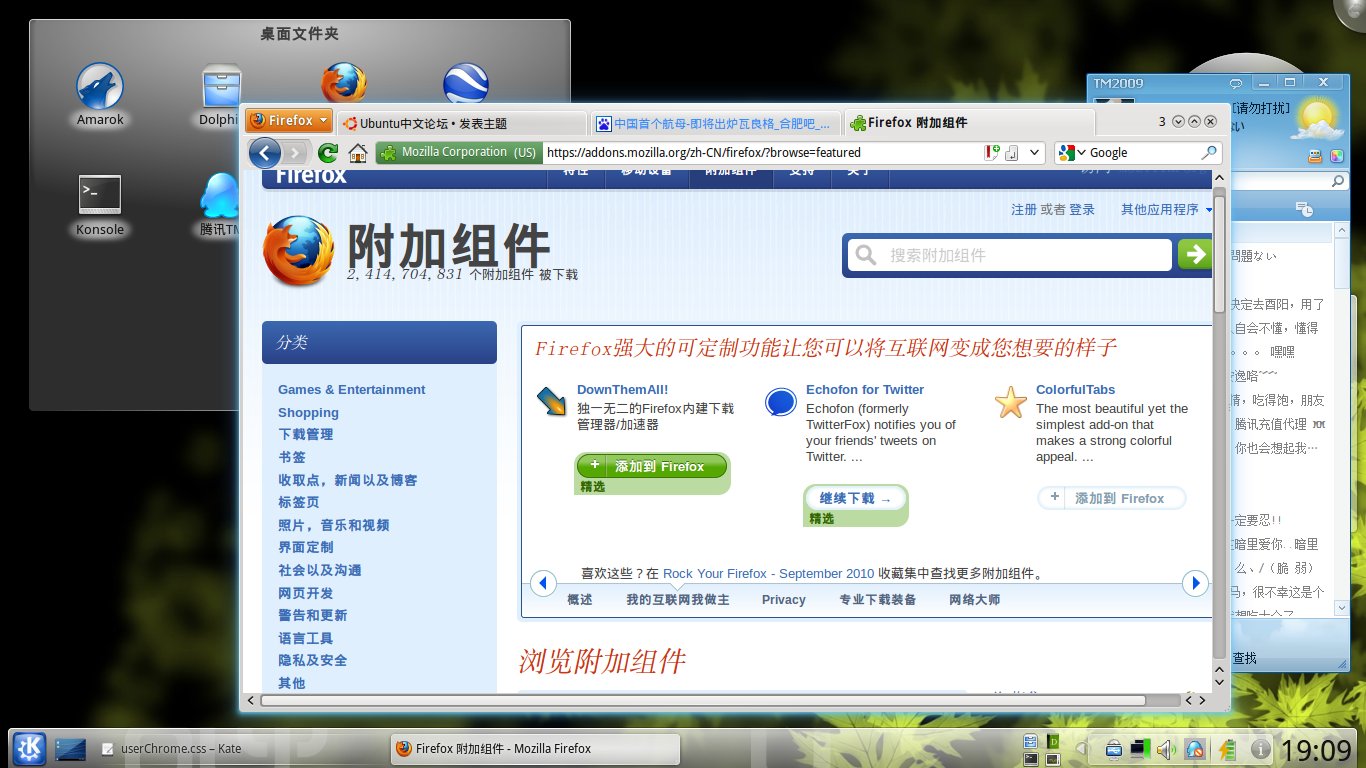
Task: Click DownThemAll! 添加到 Firefox green button
Action: [652, 466]
